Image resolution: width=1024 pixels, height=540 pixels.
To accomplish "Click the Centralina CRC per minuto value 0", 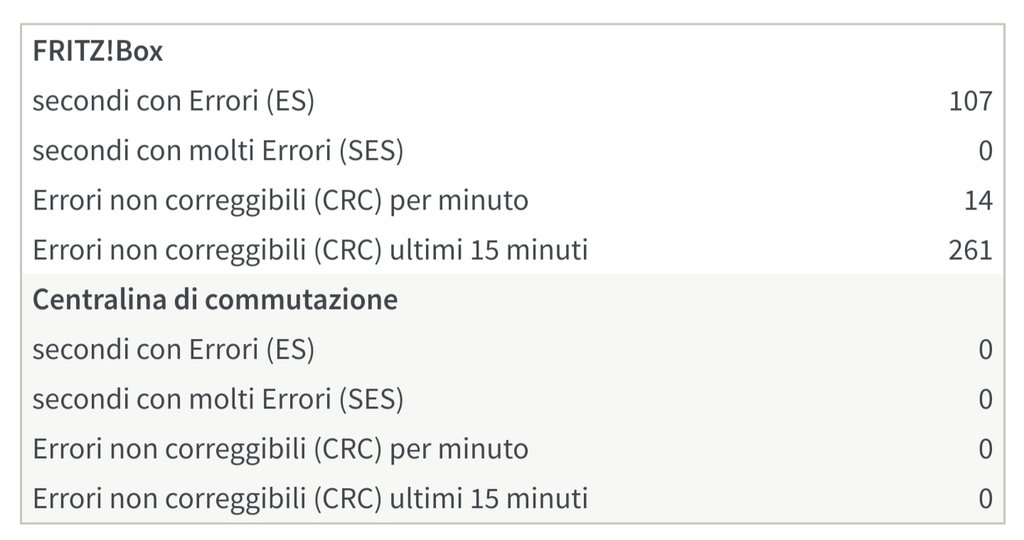I will click(985, 449).
